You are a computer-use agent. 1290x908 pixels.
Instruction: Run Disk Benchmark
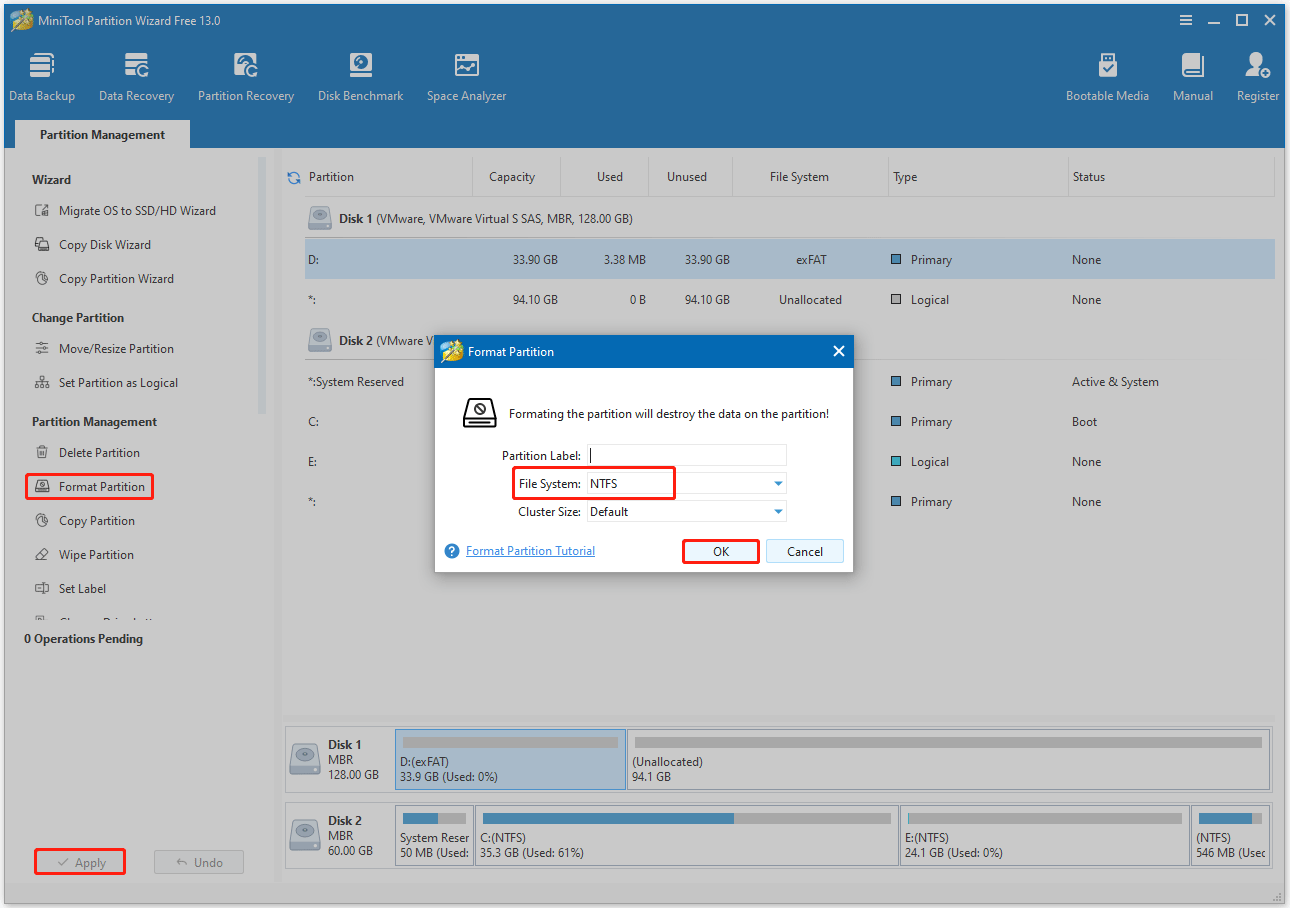point(360,75)
